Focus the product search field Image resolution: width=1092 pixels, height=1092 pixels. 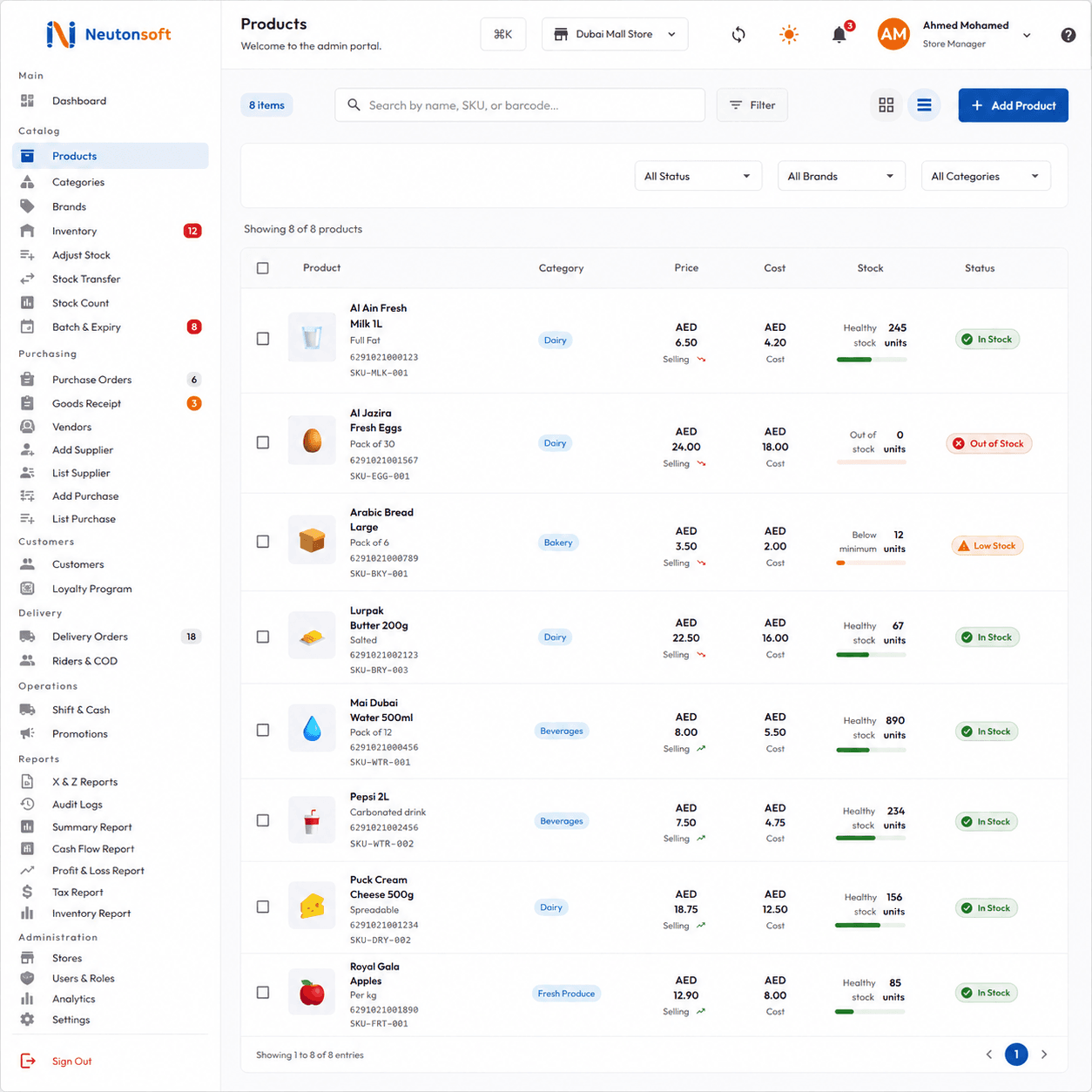[x=520, y=105]
